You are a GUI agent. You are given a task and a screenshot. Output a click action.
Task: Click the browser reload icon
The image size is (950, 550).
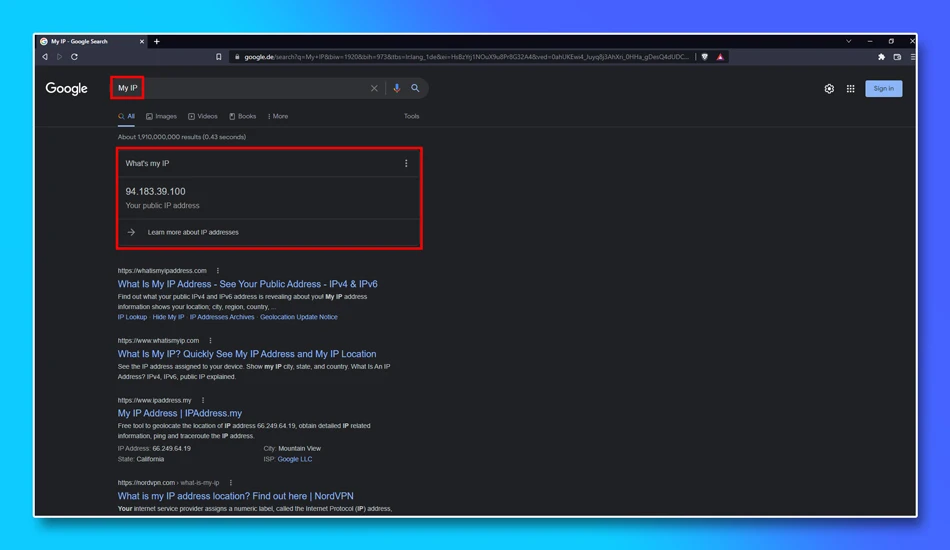[75, 57]
